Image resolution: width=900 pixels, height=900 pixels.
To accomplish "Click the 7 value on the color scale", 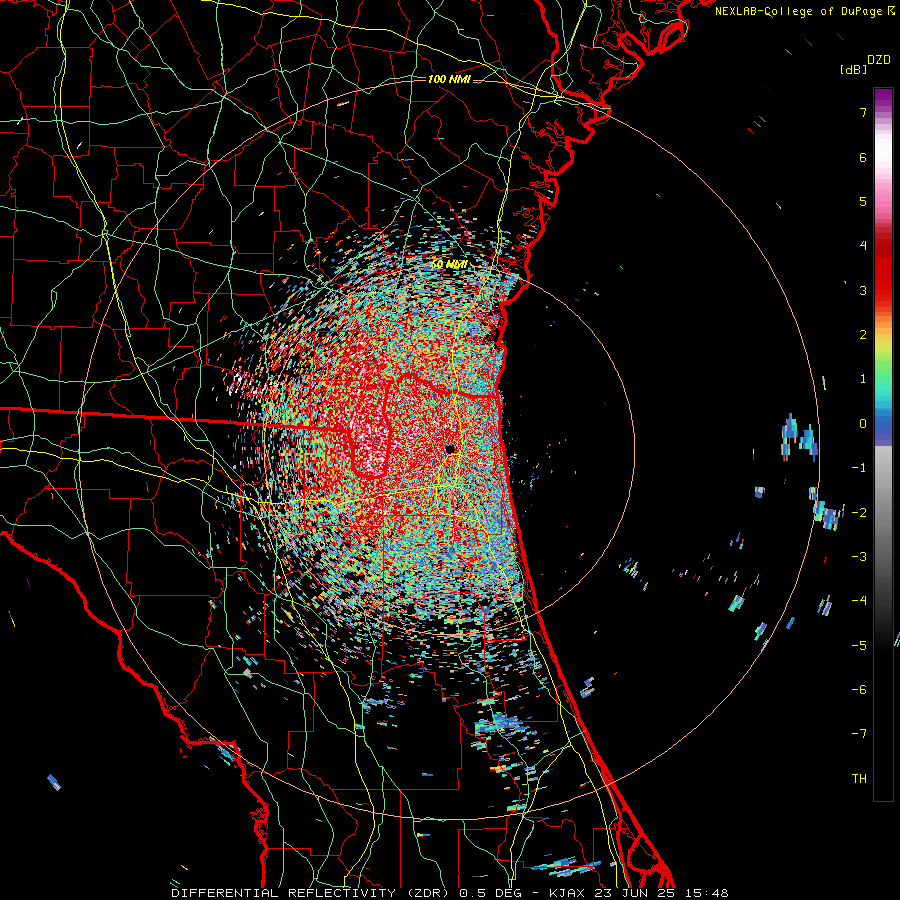I will 863,112.
